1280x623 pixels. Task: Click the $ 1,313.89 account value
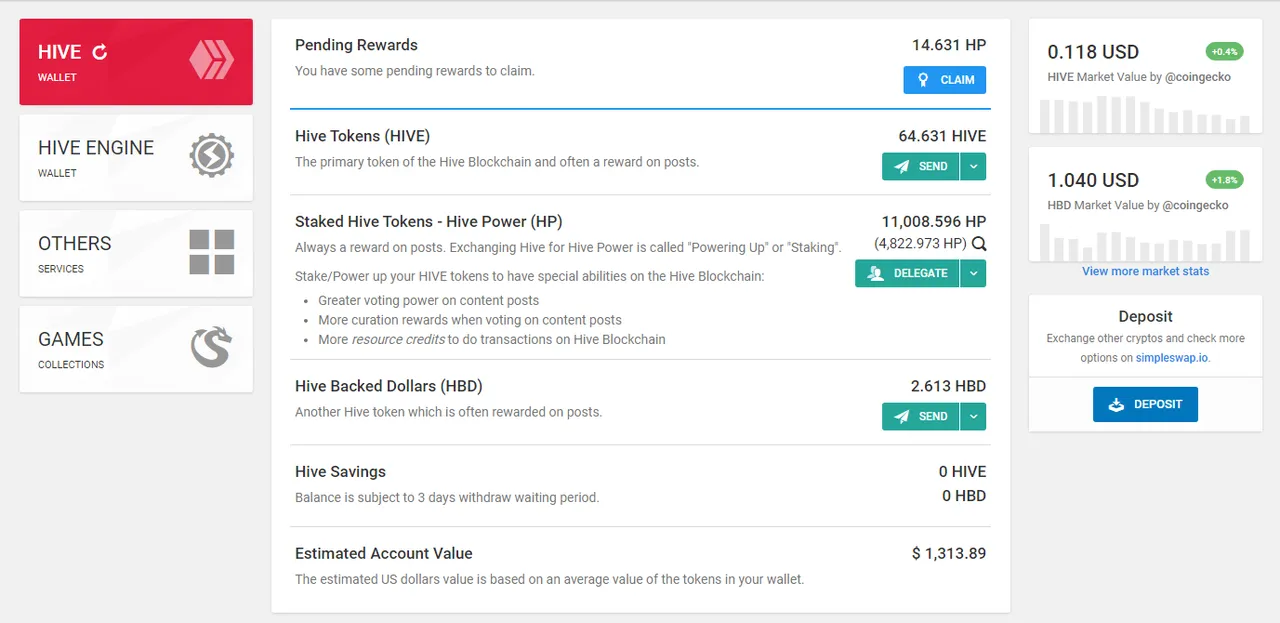[949, 553]
